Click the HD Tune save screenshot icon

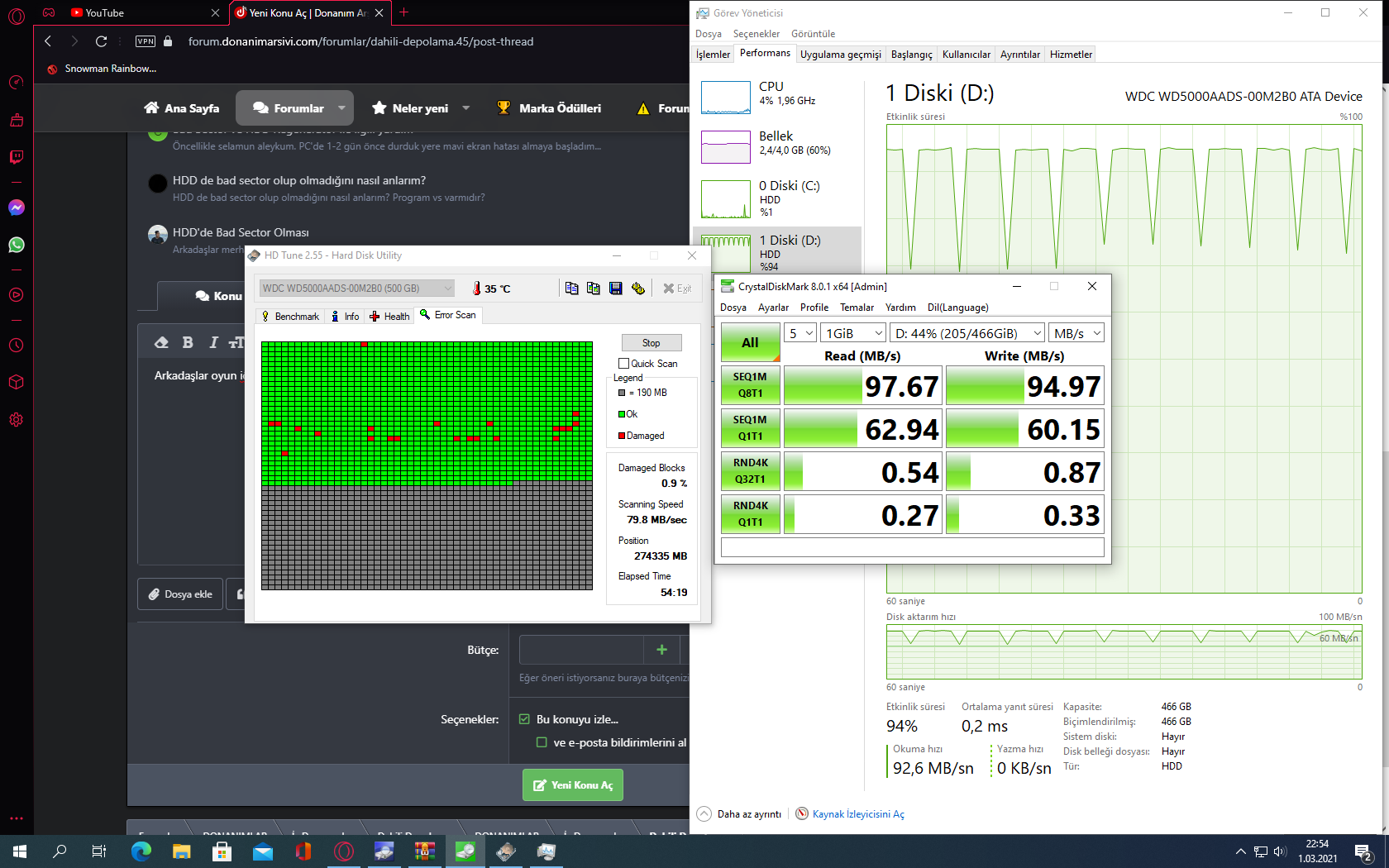[x=615, y=289]
